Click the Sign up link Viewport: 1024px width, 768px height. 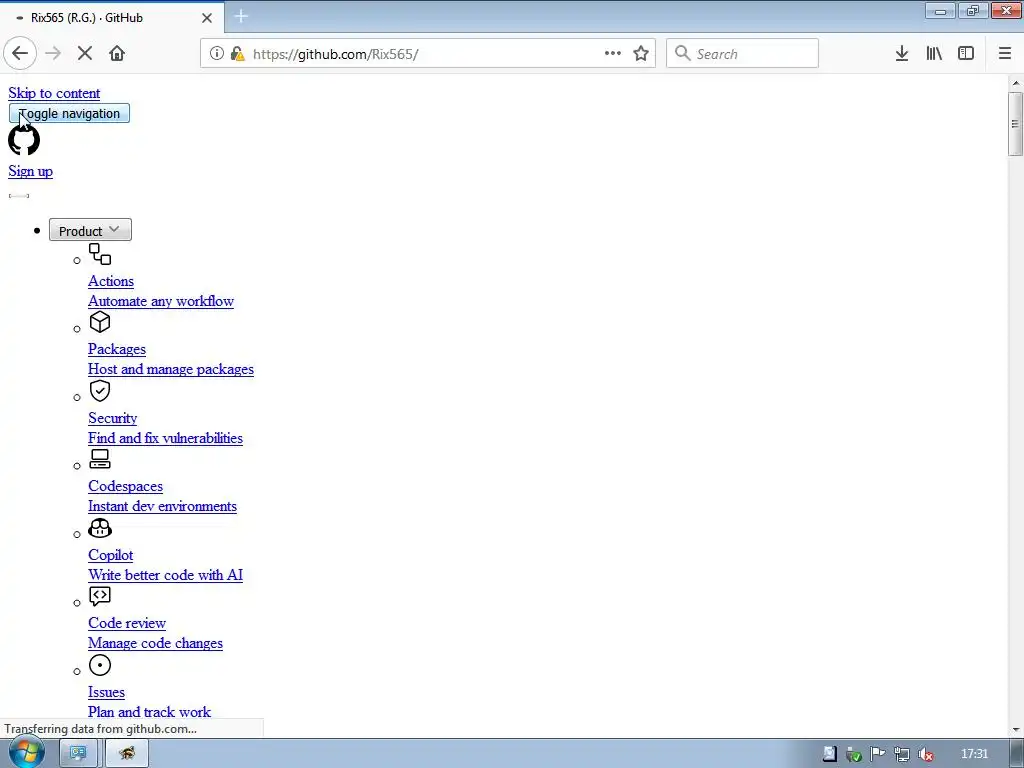pyautogui.click(x=31, y=171)
